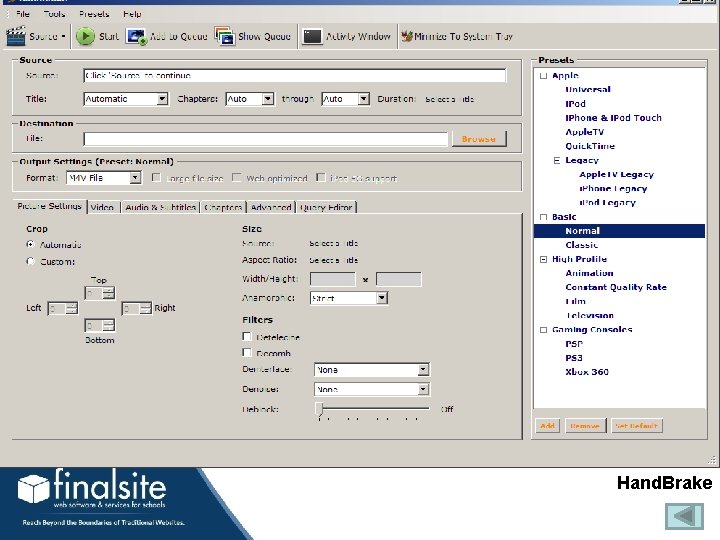Switch to the Video tab
The height and width of the screenshot is (540, 720).
(x=102, y=207)
